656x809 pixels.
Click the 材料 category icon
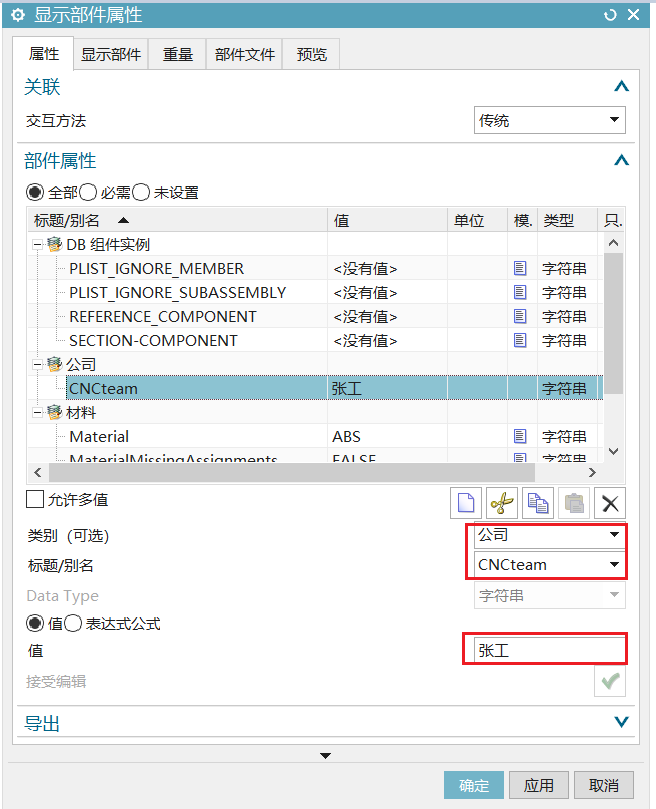[x=55, y=412]
